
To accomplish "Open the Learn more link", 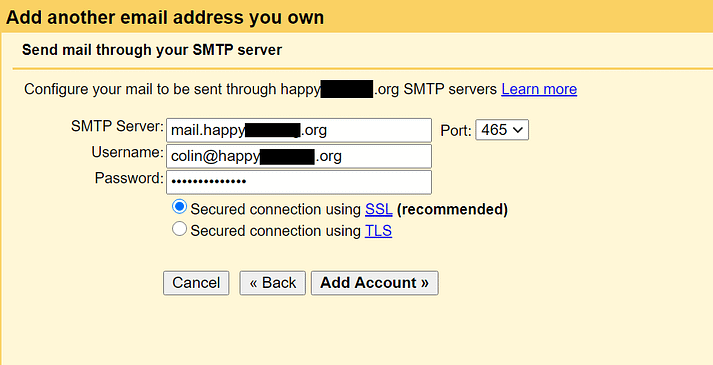I will click(x=539, y=89).
